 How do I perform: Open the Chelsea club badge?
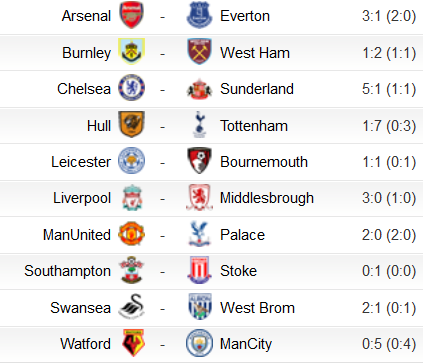point(132,88)
